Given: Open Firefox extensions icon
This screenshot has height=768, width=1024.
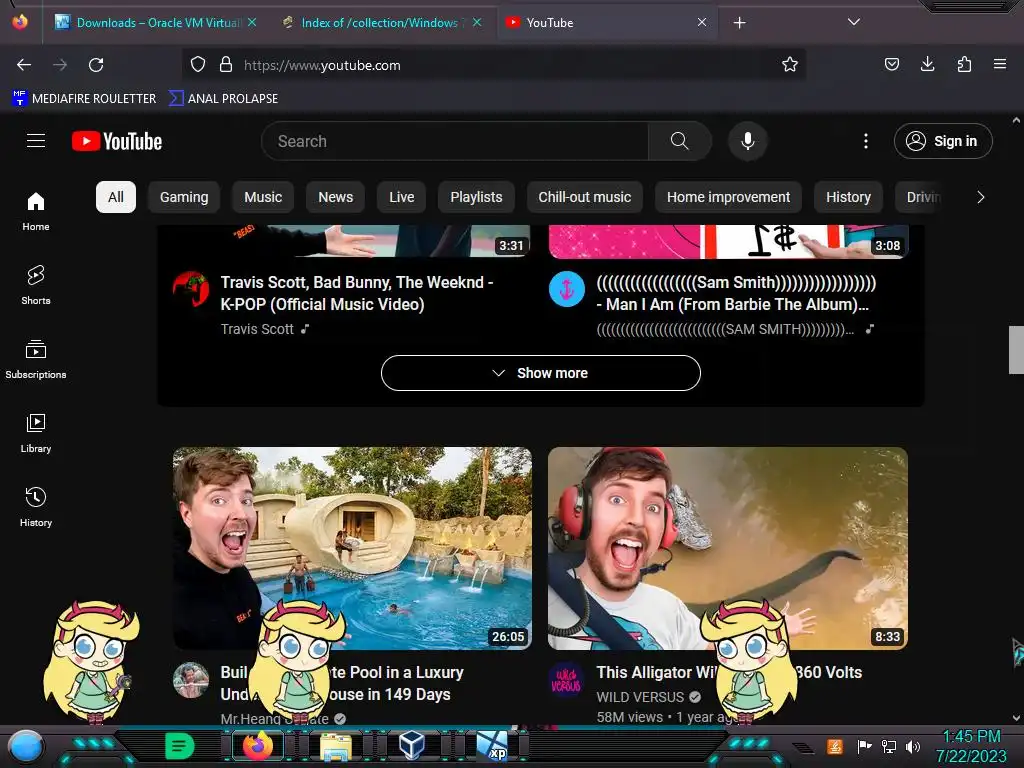Looking at the screenshot, I should pos(964,64).
